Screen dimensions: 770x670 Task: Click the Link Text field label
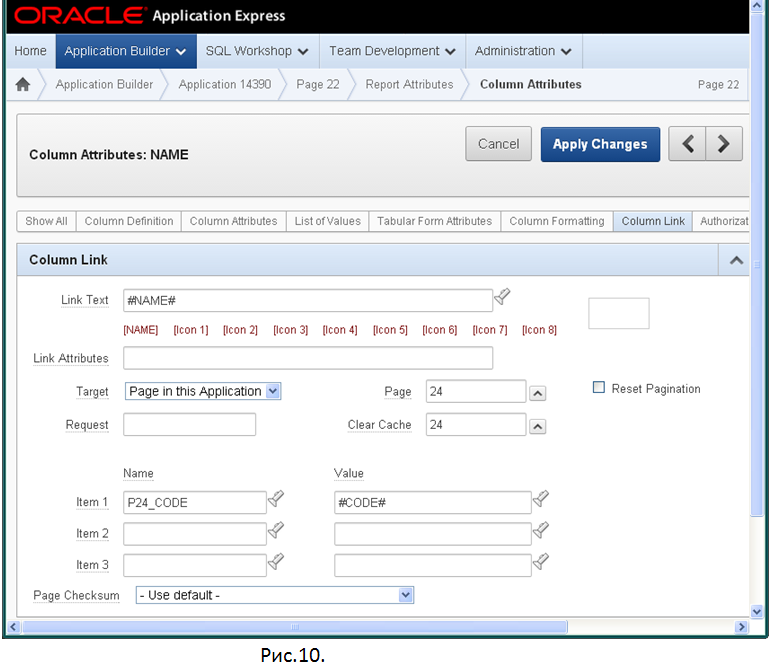[x=84, y=300]
